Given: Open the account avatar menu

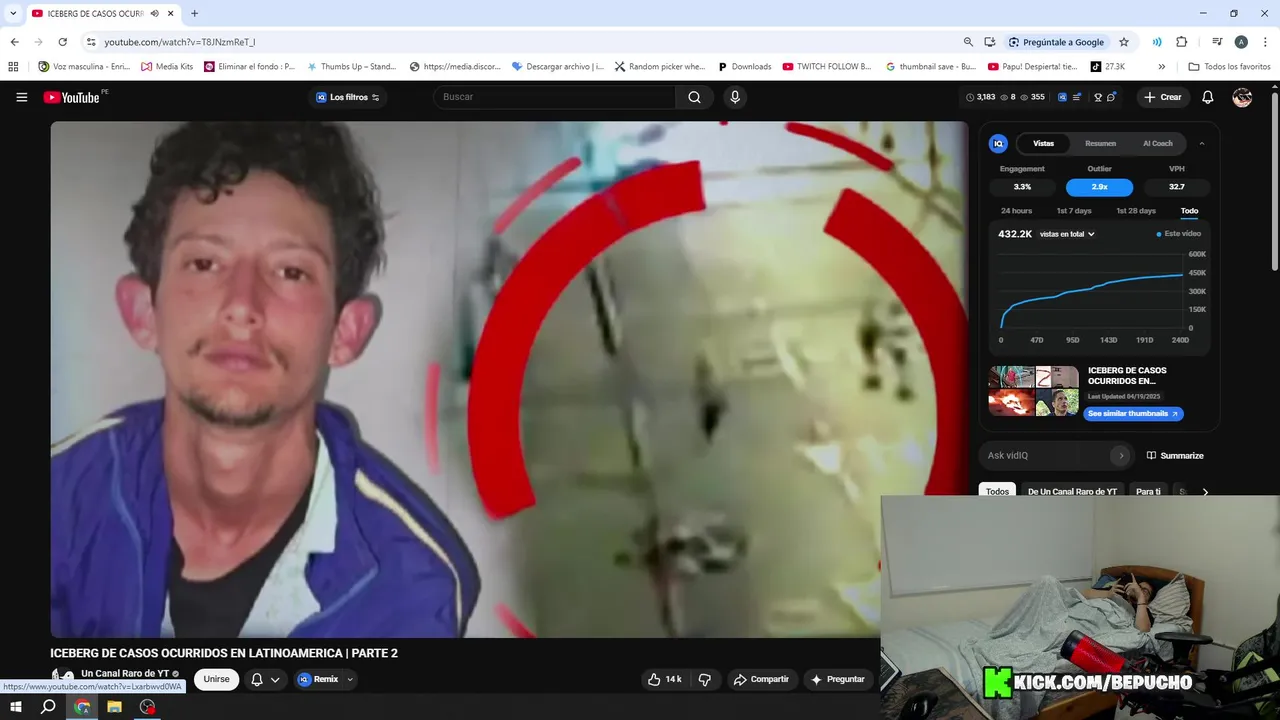Looking at the screenshot, I should 1242,97.
